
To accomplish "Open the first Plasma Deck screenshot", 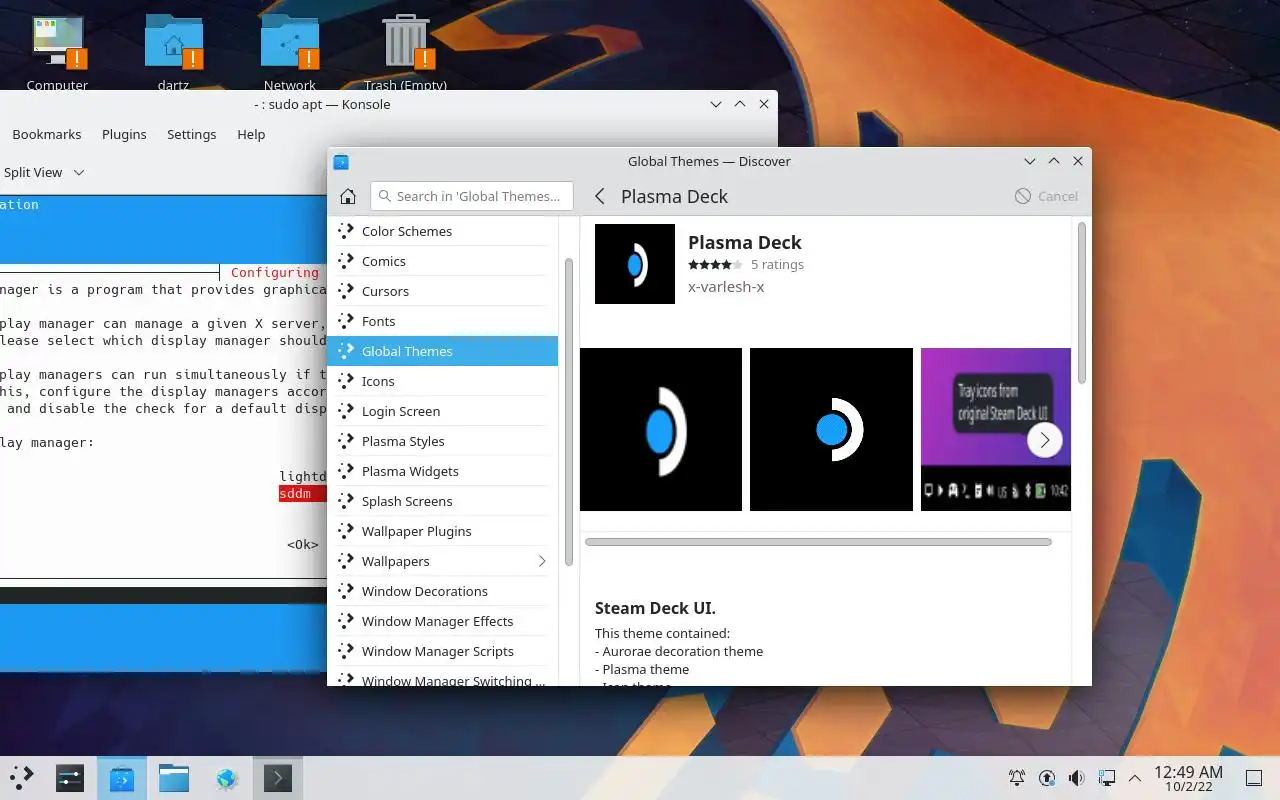I will click(661, 429).
